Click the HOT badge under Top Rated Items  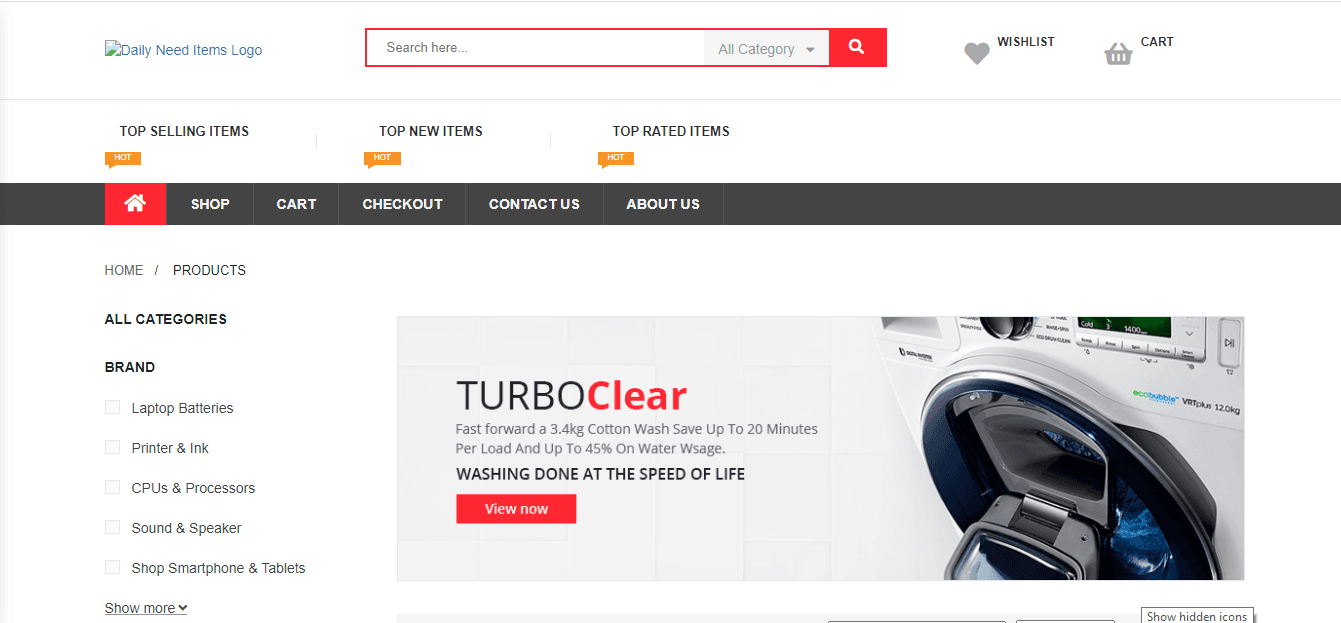[x=616, y=157]
